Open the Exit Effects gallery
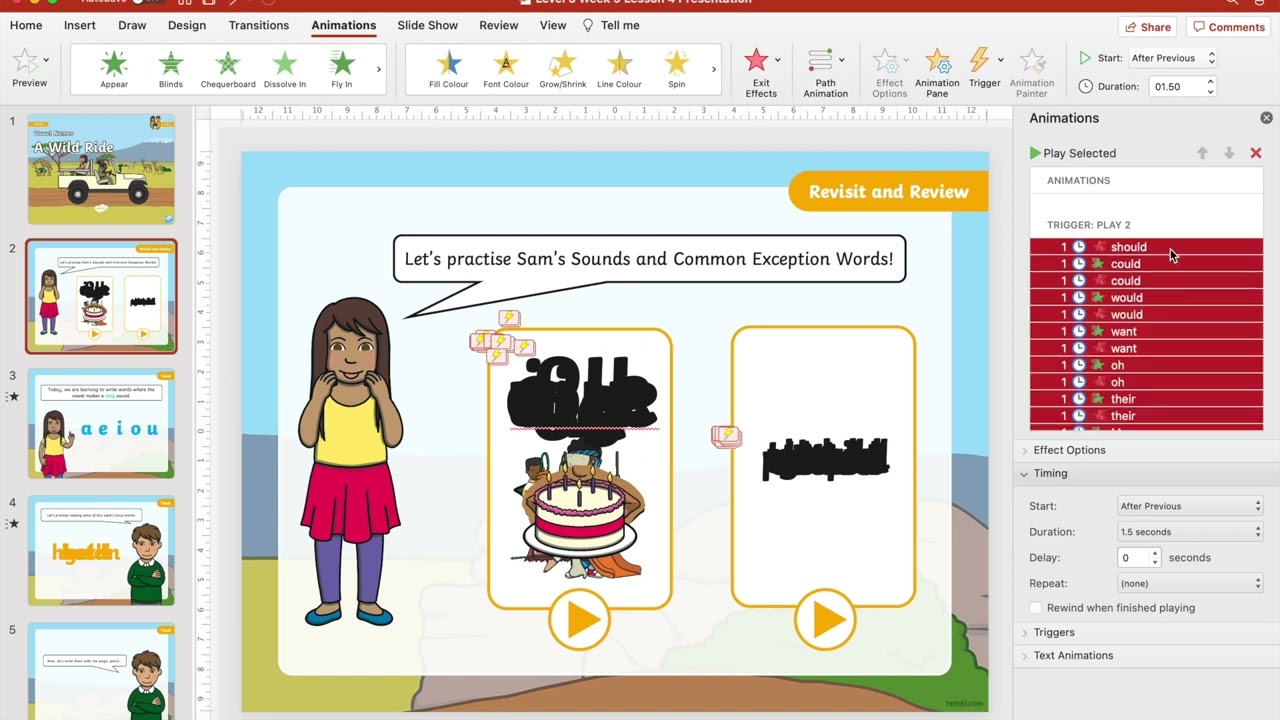Screen dimensions: 1280x720 click(x=761, y=73)
